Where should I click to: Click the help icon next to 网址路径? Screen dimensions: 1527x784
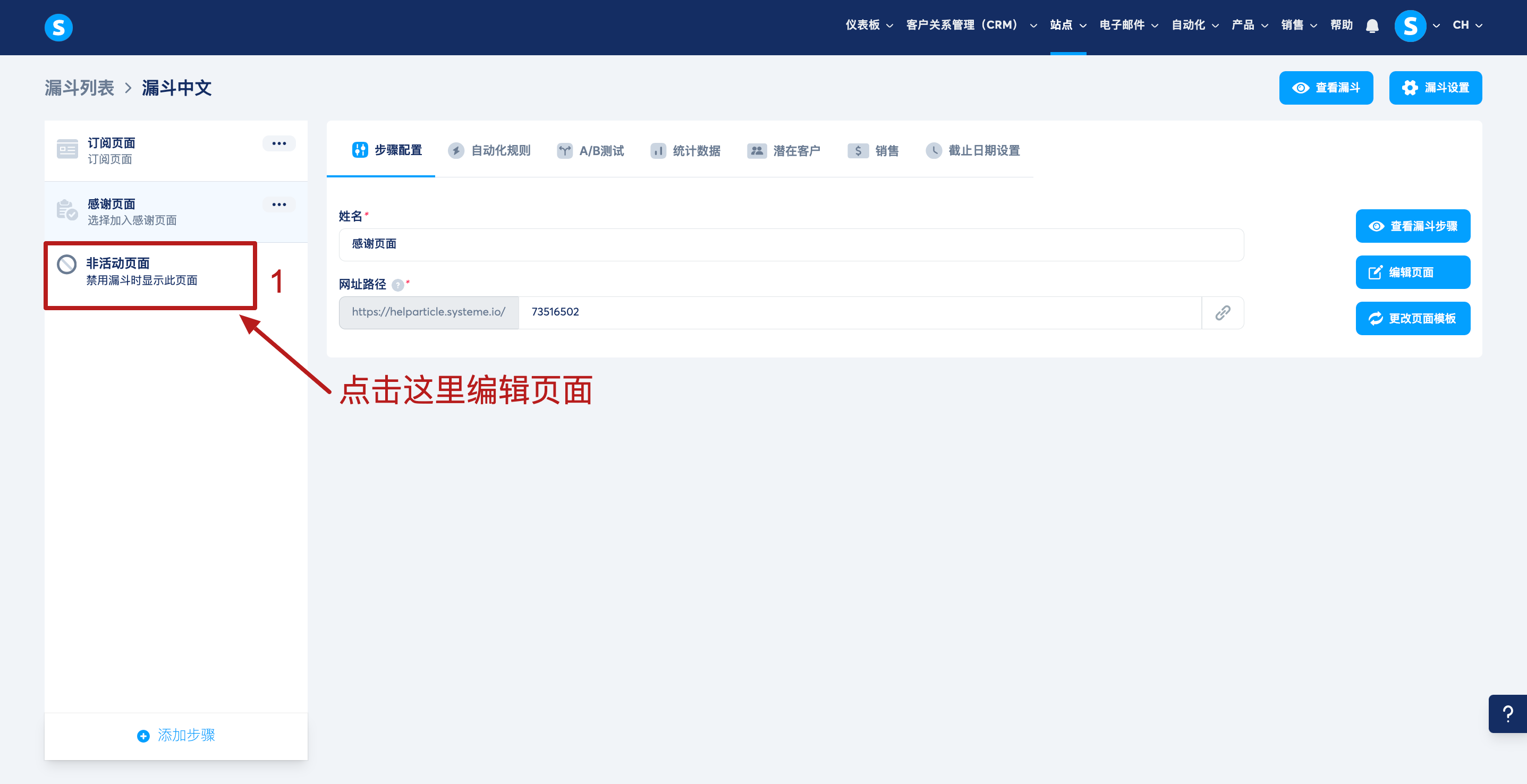(x=398, y=285)
